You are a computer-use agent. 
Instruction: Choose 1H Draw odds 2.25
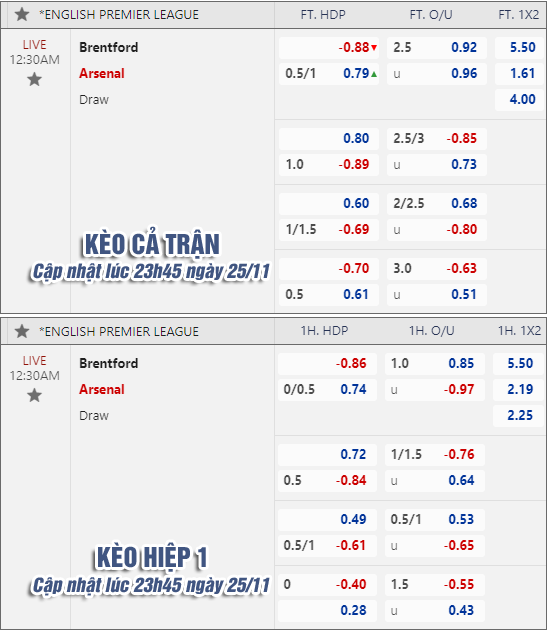(x=520, y=415)
